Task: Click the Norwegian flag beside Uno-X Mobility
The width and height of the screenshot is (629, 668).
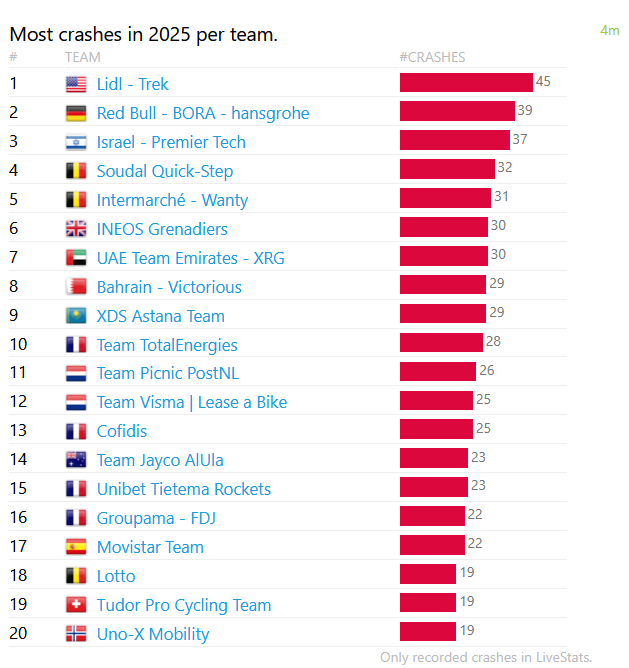Action: [x=76, y=634]
